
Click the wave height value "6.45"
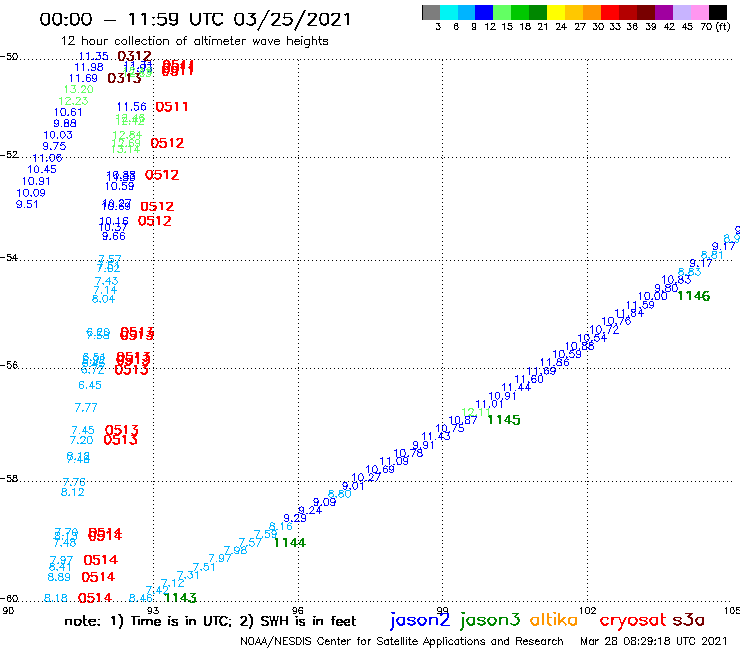click(90, 385)
